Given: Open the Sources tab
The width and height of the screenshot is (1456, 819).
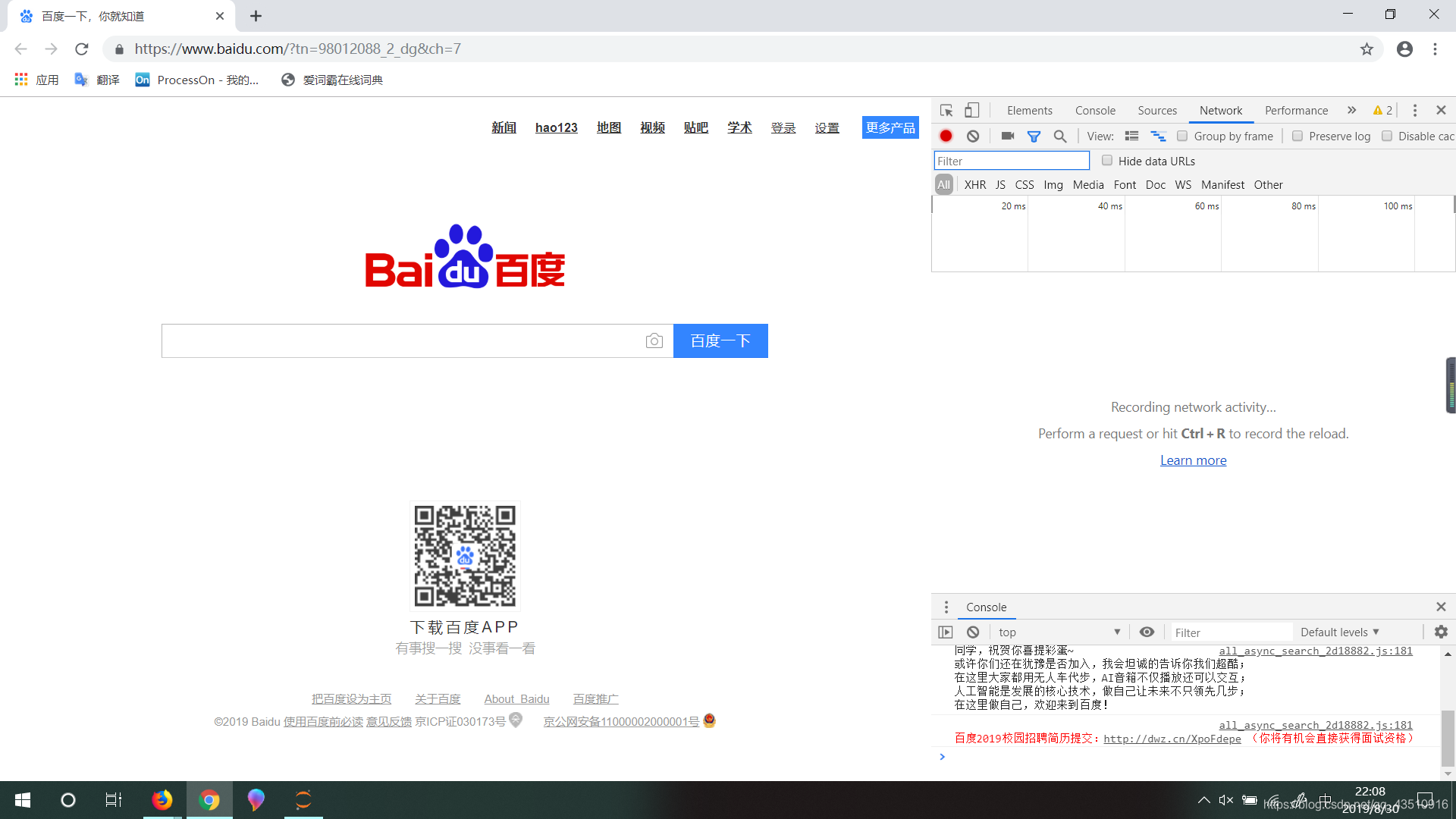Looking at the screenshot, I should [x=1157, y=111].
